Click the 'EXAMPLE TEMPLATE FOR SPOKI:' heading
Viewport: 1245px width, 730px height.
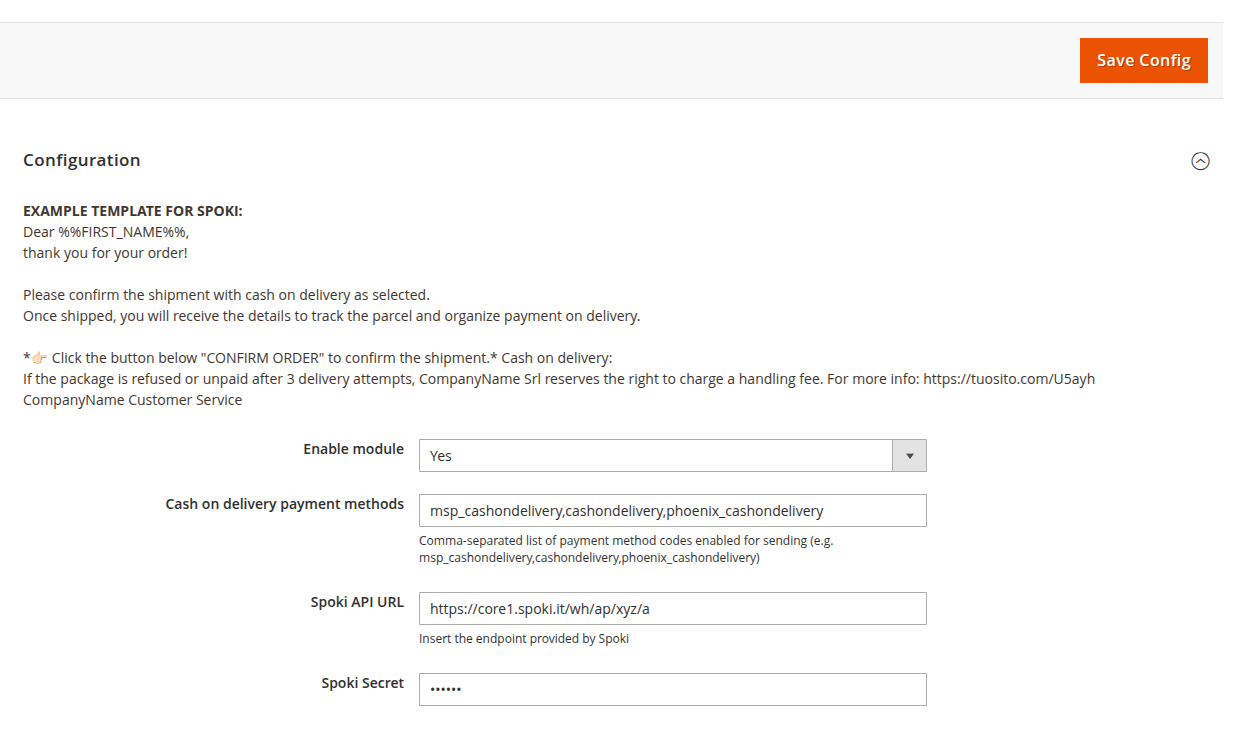tap(133, 211)
